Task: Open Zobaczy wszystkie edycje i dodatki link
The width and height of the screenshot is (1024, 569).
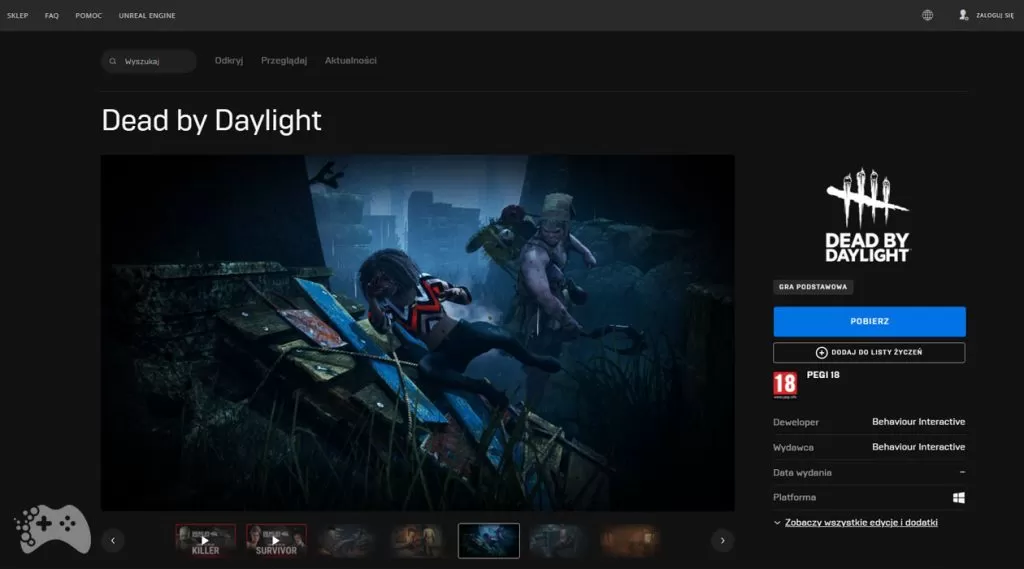Action: [861, 523]
